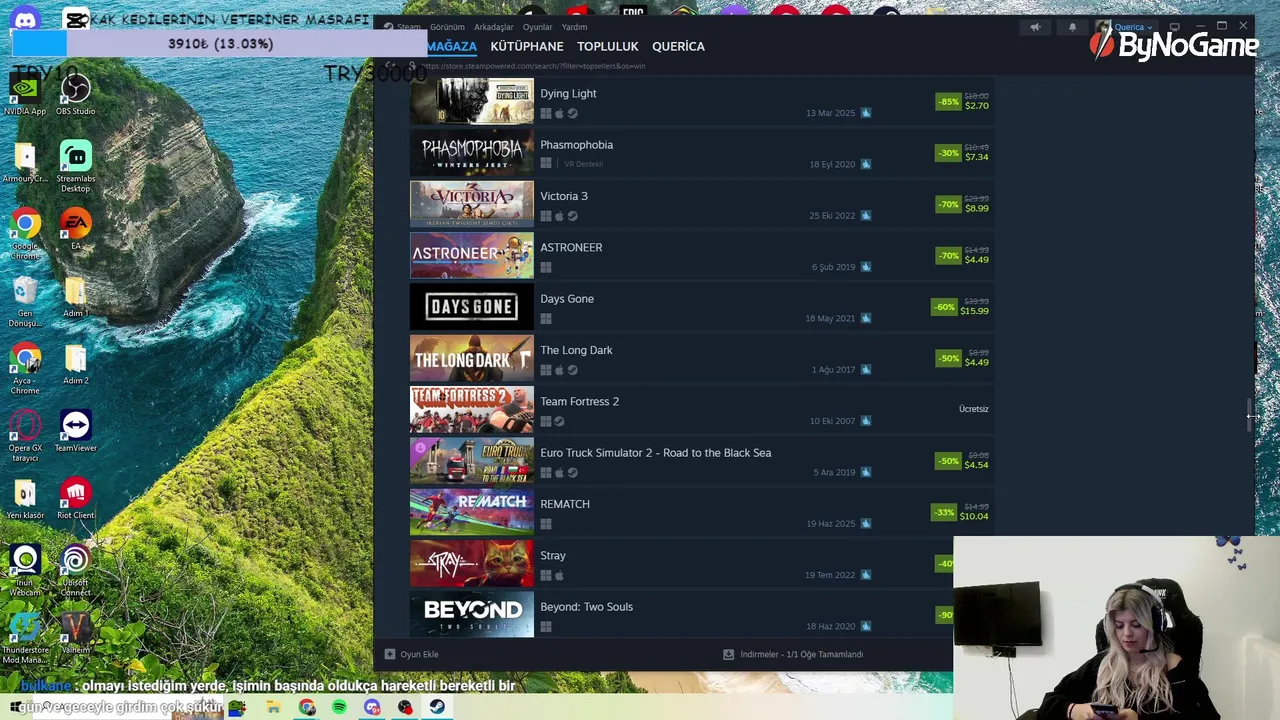Open the Arkadaşlar menu

pos(494,27)
